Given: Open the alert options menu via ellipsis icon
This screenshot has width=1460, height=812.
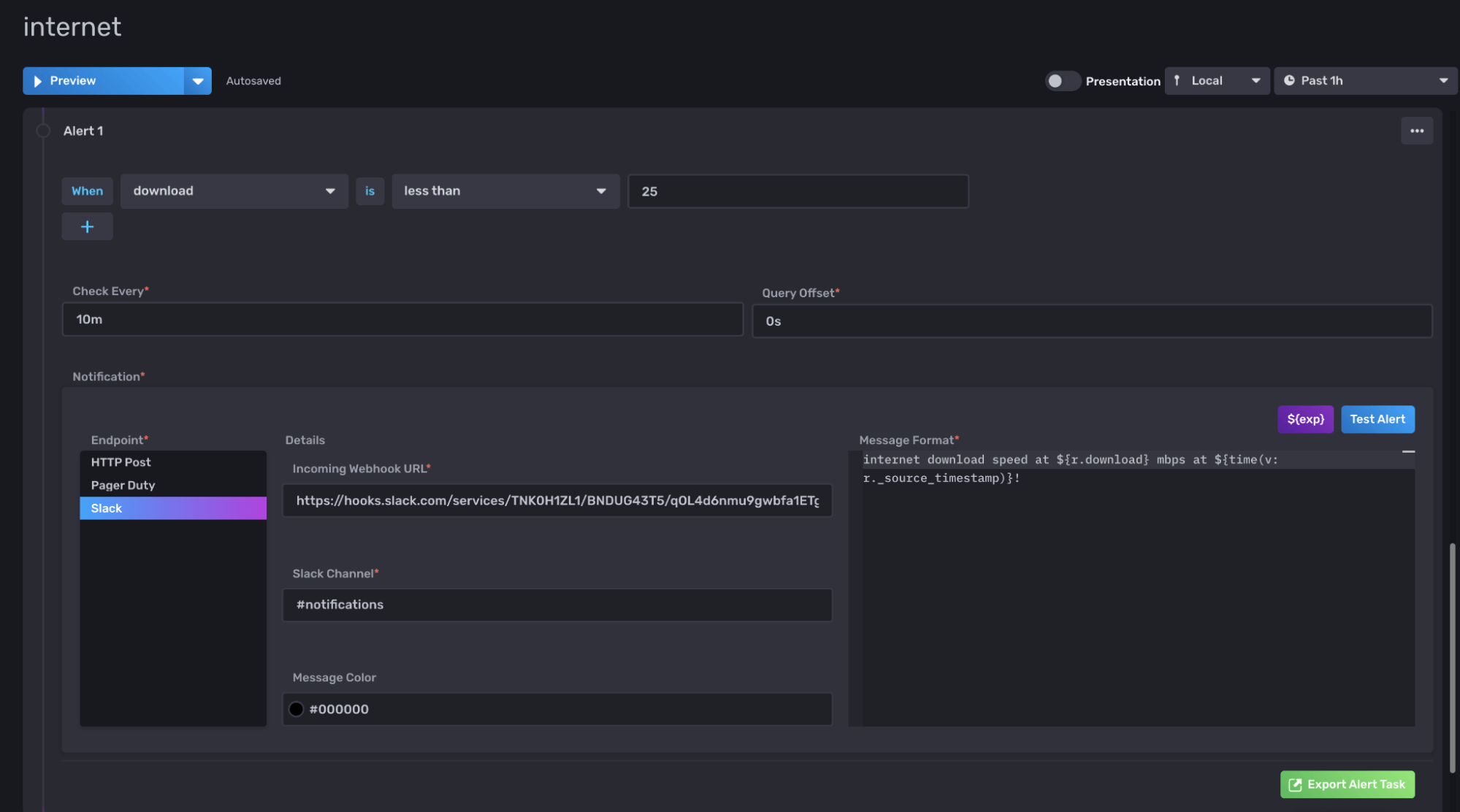Looking at the screenshot, I should [1417, 130].
